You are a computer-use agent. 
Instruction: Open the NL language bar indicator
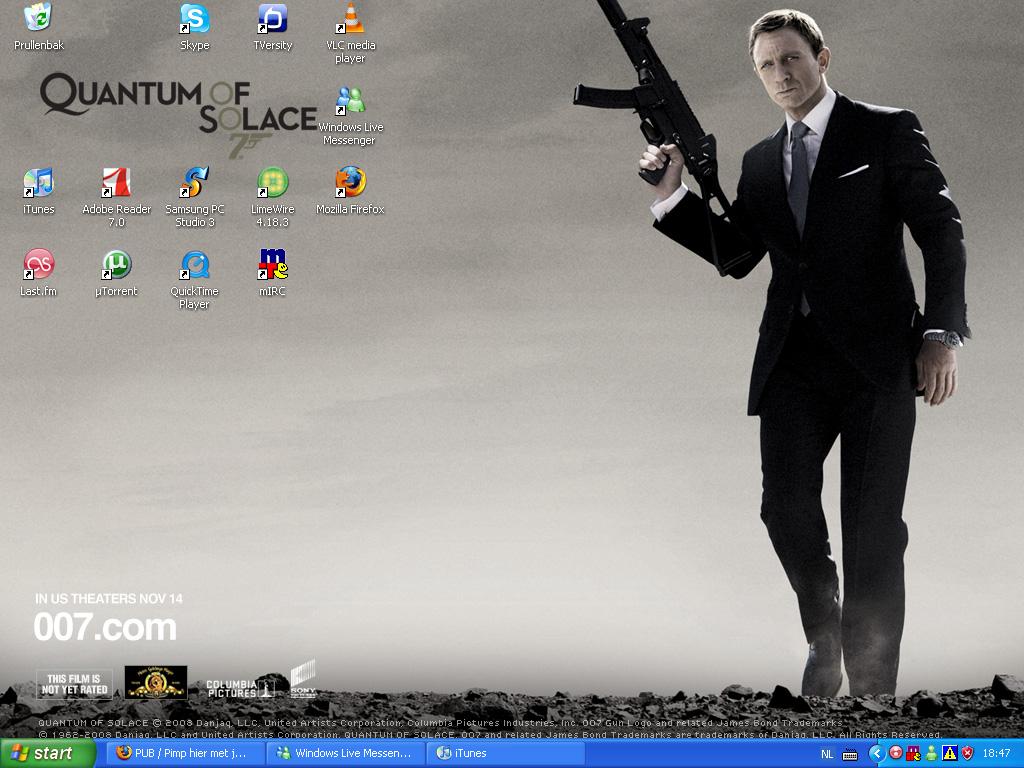(x=827, y=754)
